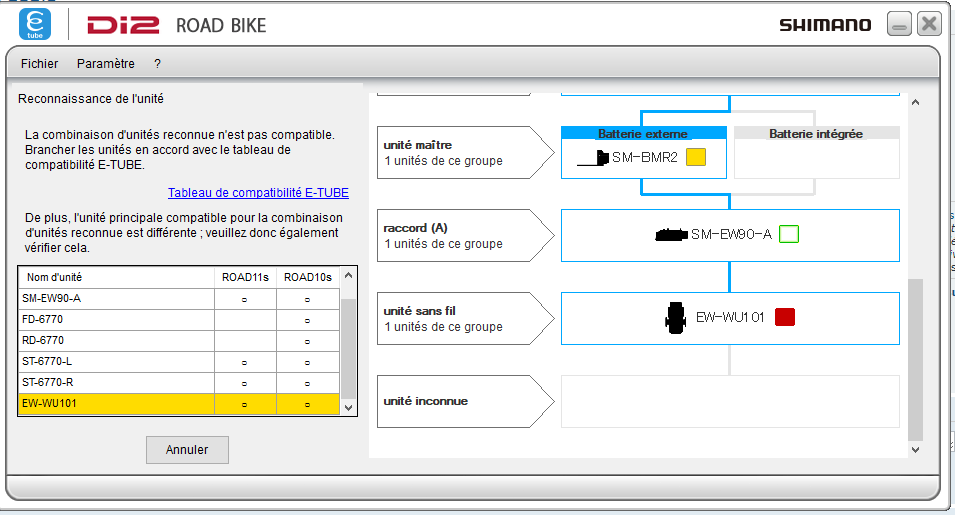Click the Di2 logo in header
The height and width of the screenshot is (515, 955).
pos(124,25)
